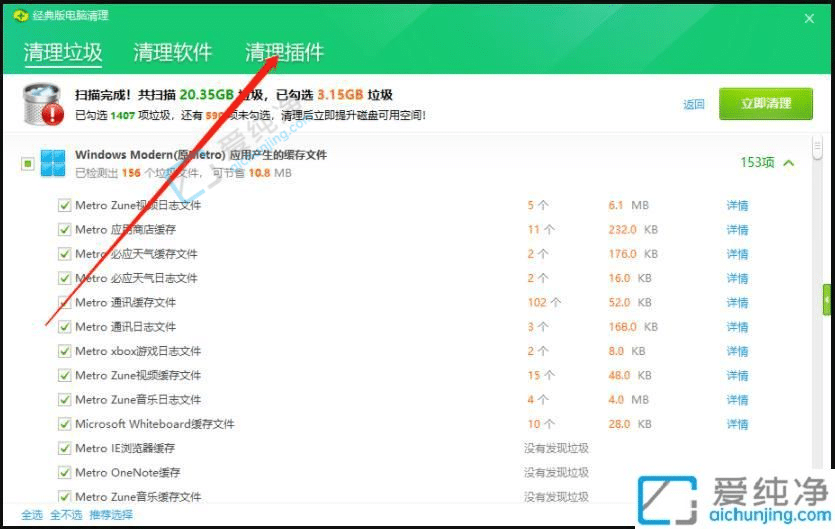Open the 清理软件 tab
This screenshot has width=835, height=529.
pos(173,52)
